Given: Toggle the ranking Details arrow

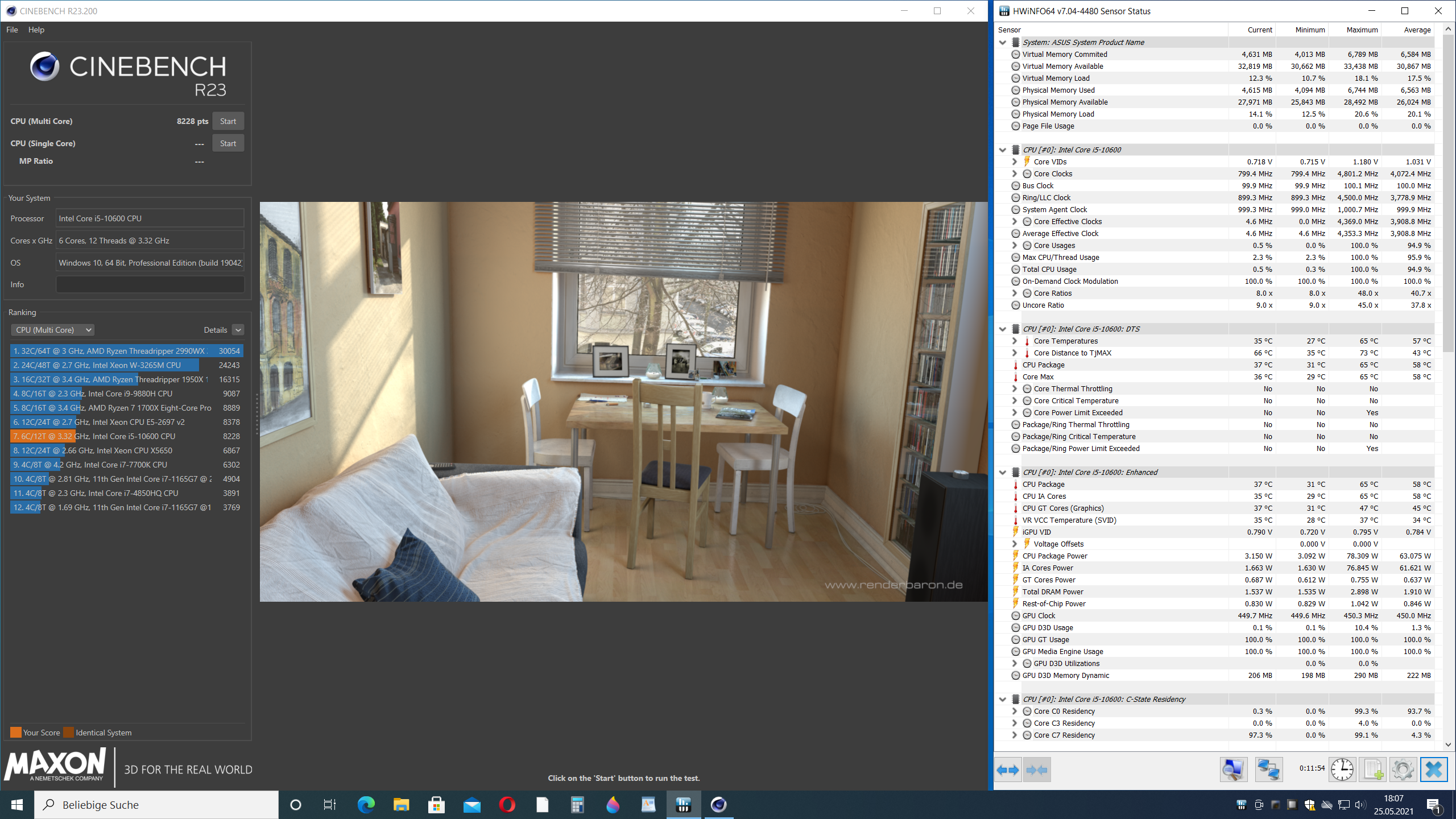Looking at the screenshot, I should coord(238,330).
